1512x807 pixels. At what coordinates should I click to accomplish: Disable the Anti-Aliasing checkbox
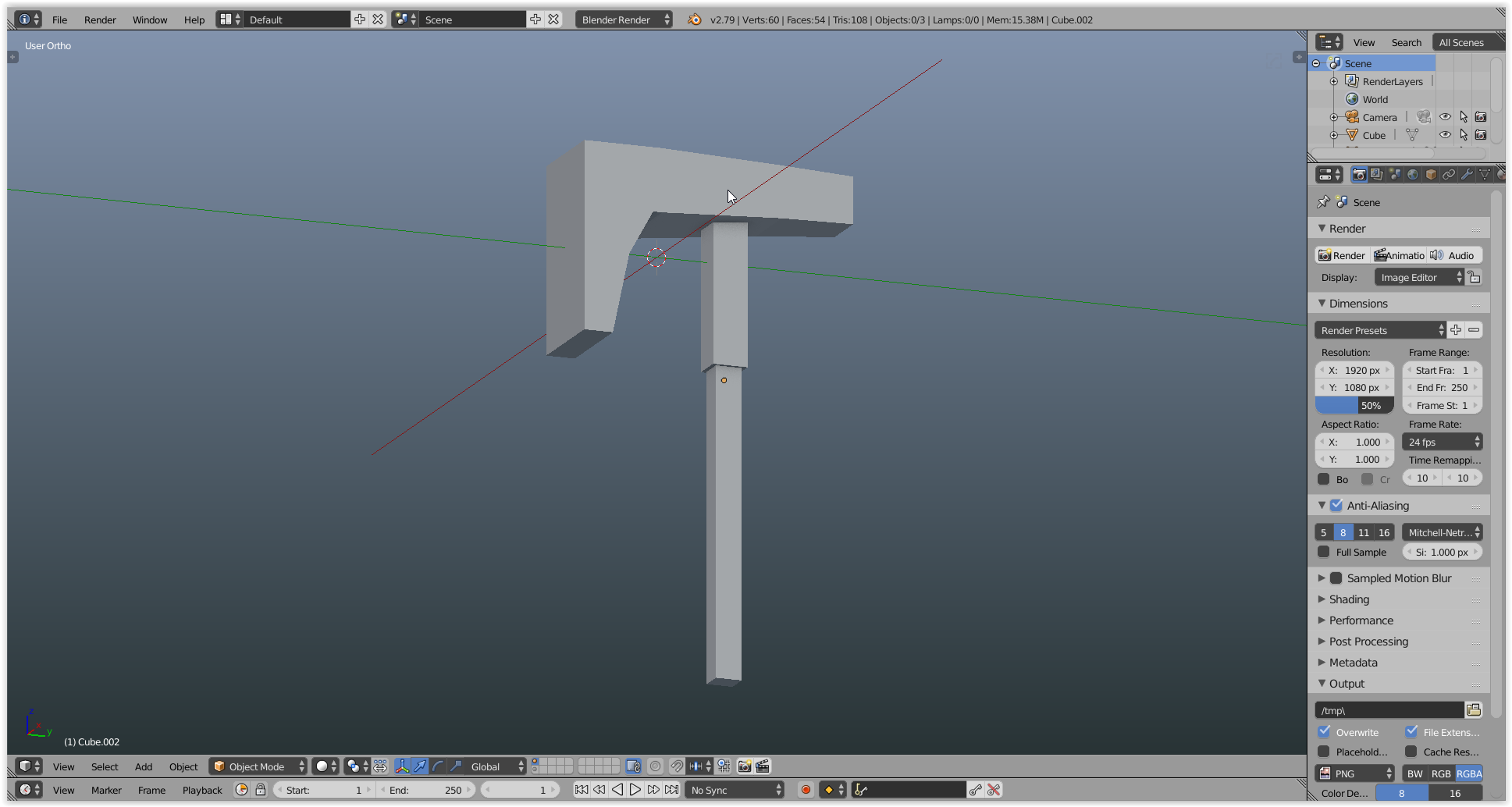click(1336, 506)
